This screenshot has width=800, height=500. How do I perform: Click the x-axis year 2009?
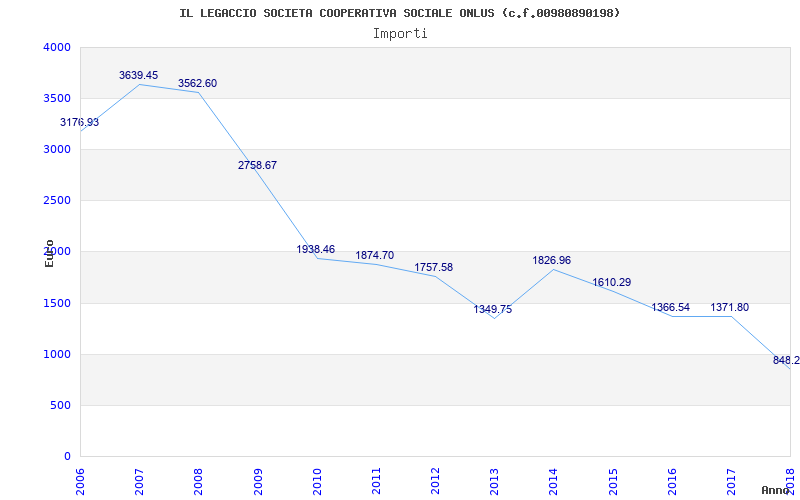[x=258, y=483]
